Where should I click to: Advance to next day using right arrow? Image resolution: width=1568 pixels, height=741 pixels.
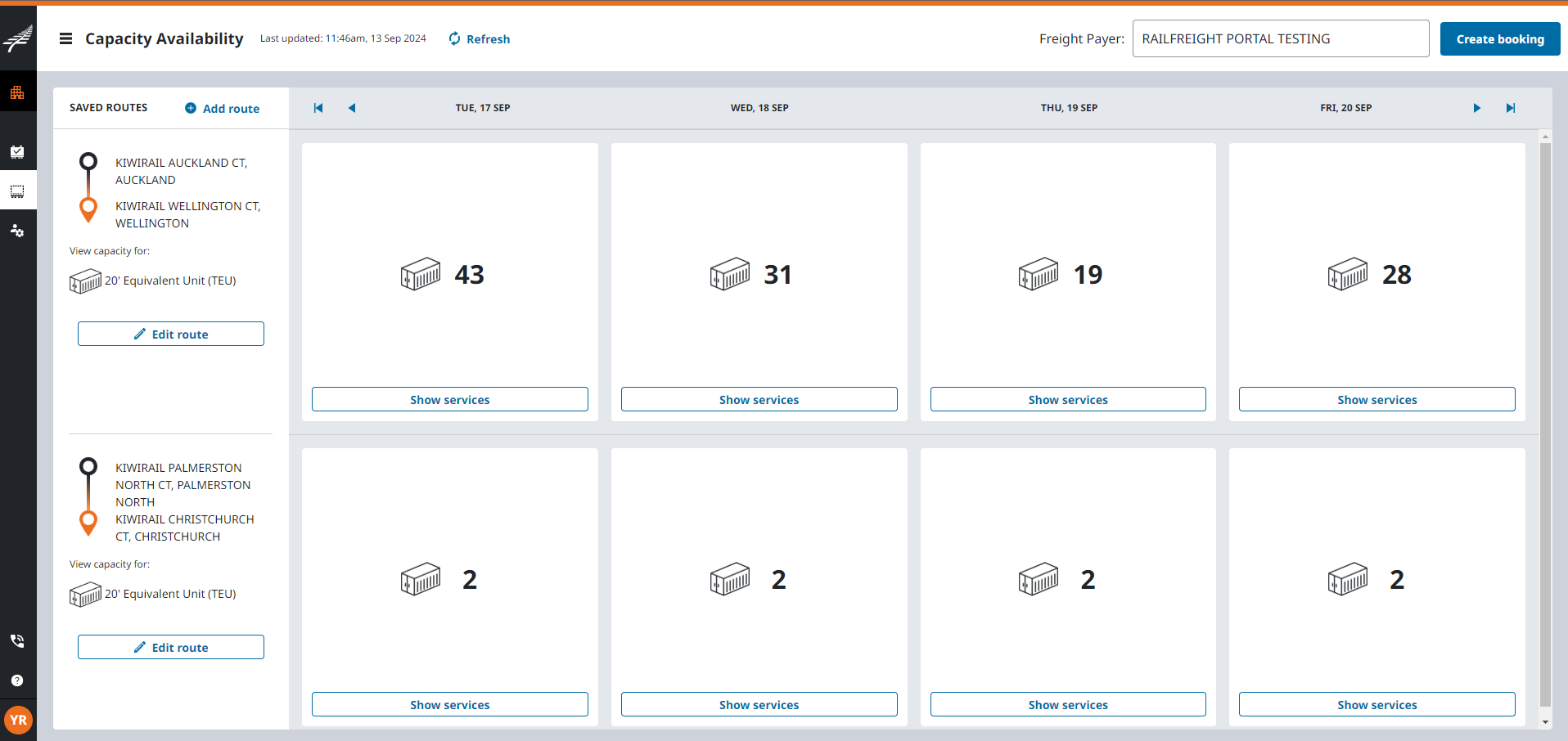(1476, 108)
